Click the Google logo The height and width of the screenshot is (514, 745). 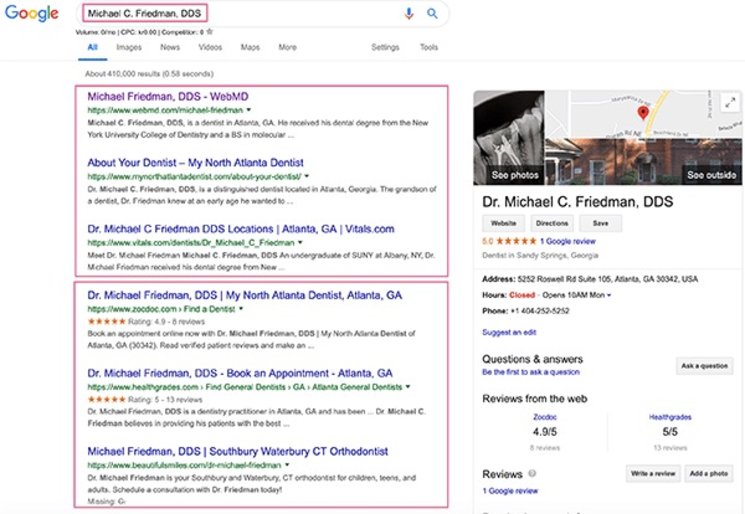[x=31, y=13]
